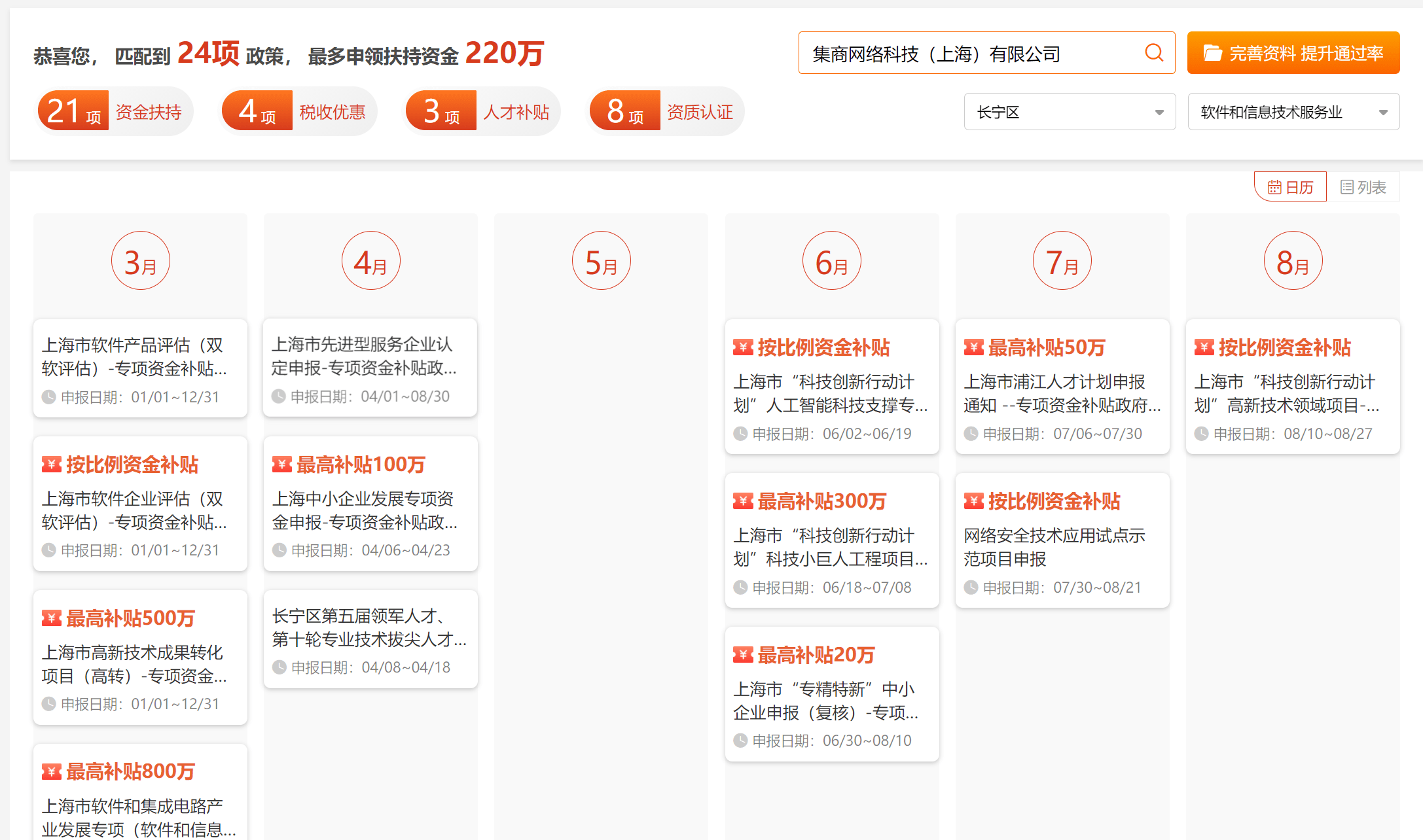Click the 8月 month circle
This screenshot has height=840, width=1423.
coord(1293,260)
